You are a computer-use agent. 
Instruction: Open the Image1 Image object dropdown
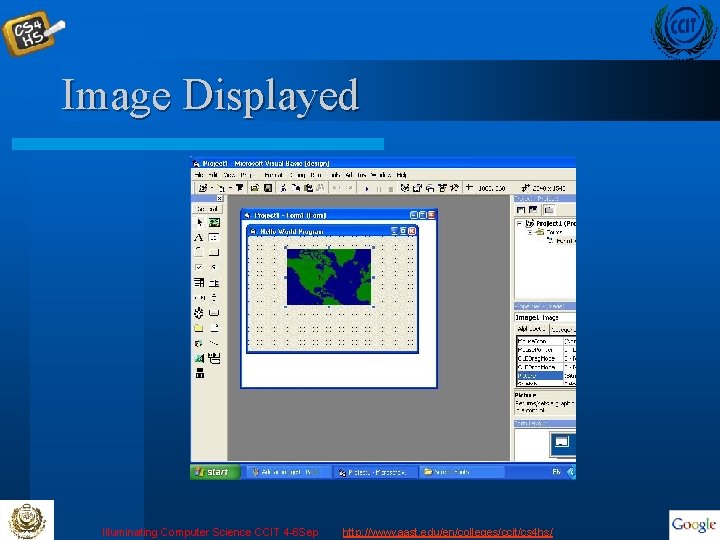tap(545, 317)
